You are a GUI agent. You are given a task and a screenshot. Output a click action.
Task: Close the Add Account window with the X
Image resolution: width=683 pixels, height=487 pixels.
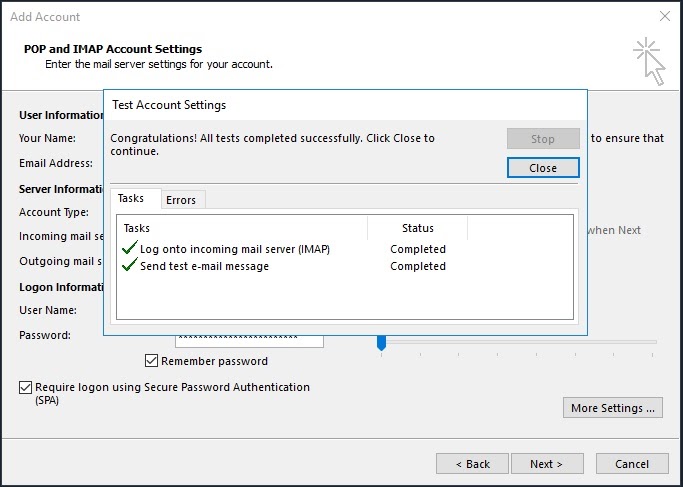[665, 17]
